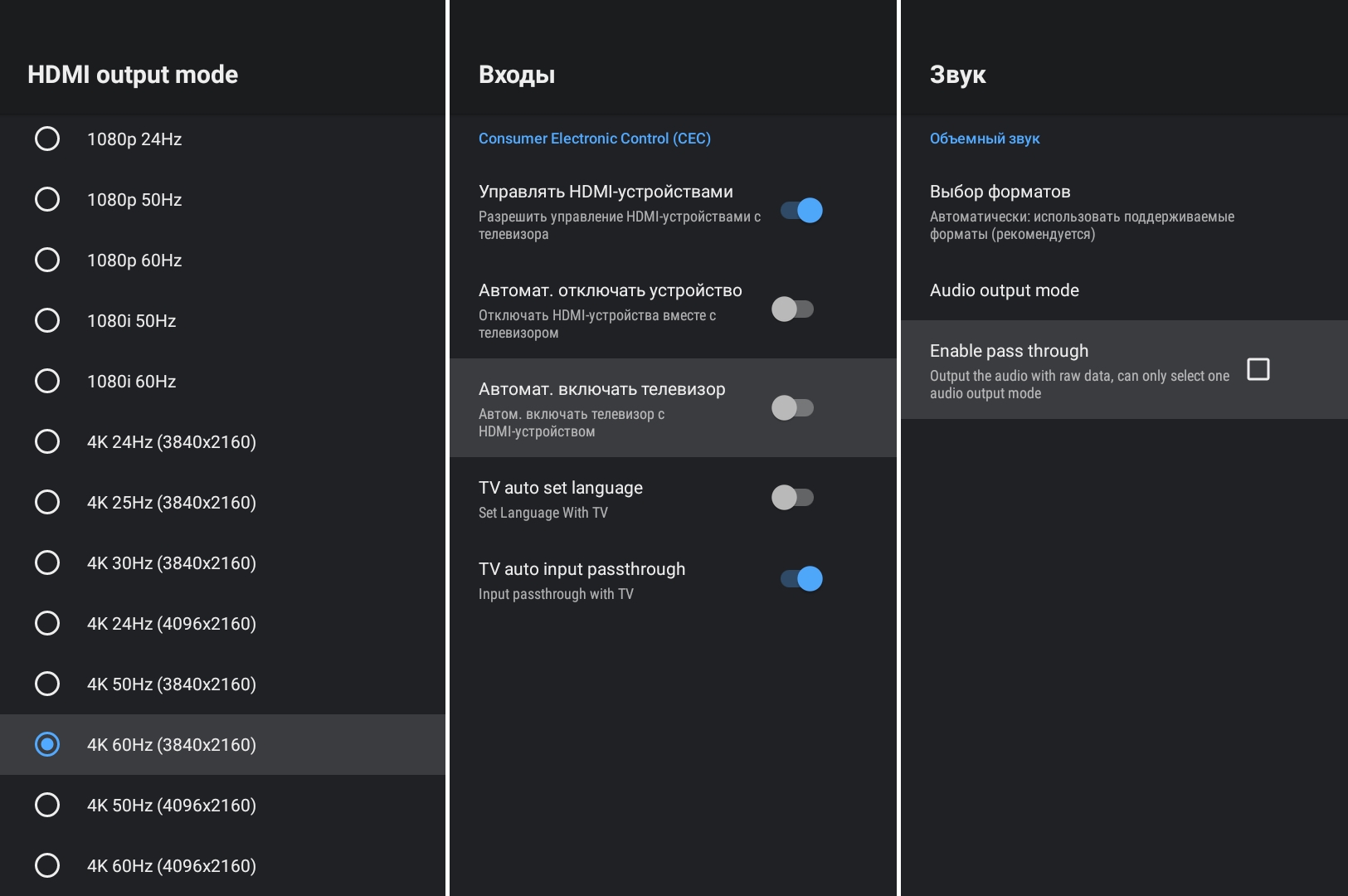
Task: Enable Автомат. отключать устройство switch
Action: click(x=792, y=309)
